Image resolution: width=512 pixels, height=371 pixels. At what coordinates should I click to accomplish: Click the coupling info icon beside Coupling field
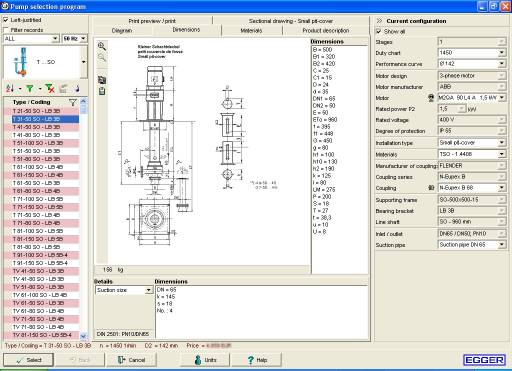point(431,188)
